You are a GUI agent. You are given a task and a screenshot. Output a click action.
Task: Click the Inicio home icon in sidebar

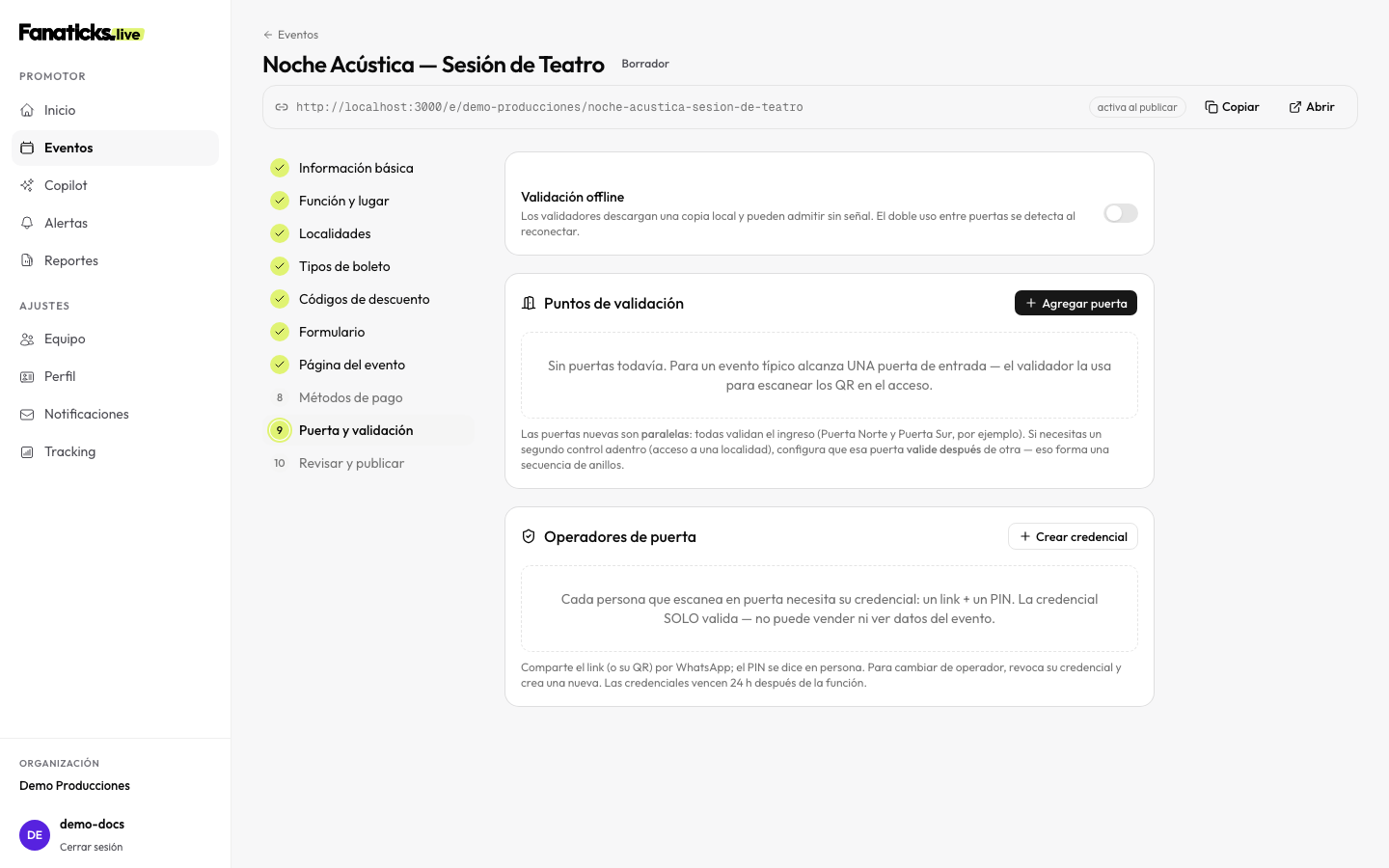tap(27, 110)
